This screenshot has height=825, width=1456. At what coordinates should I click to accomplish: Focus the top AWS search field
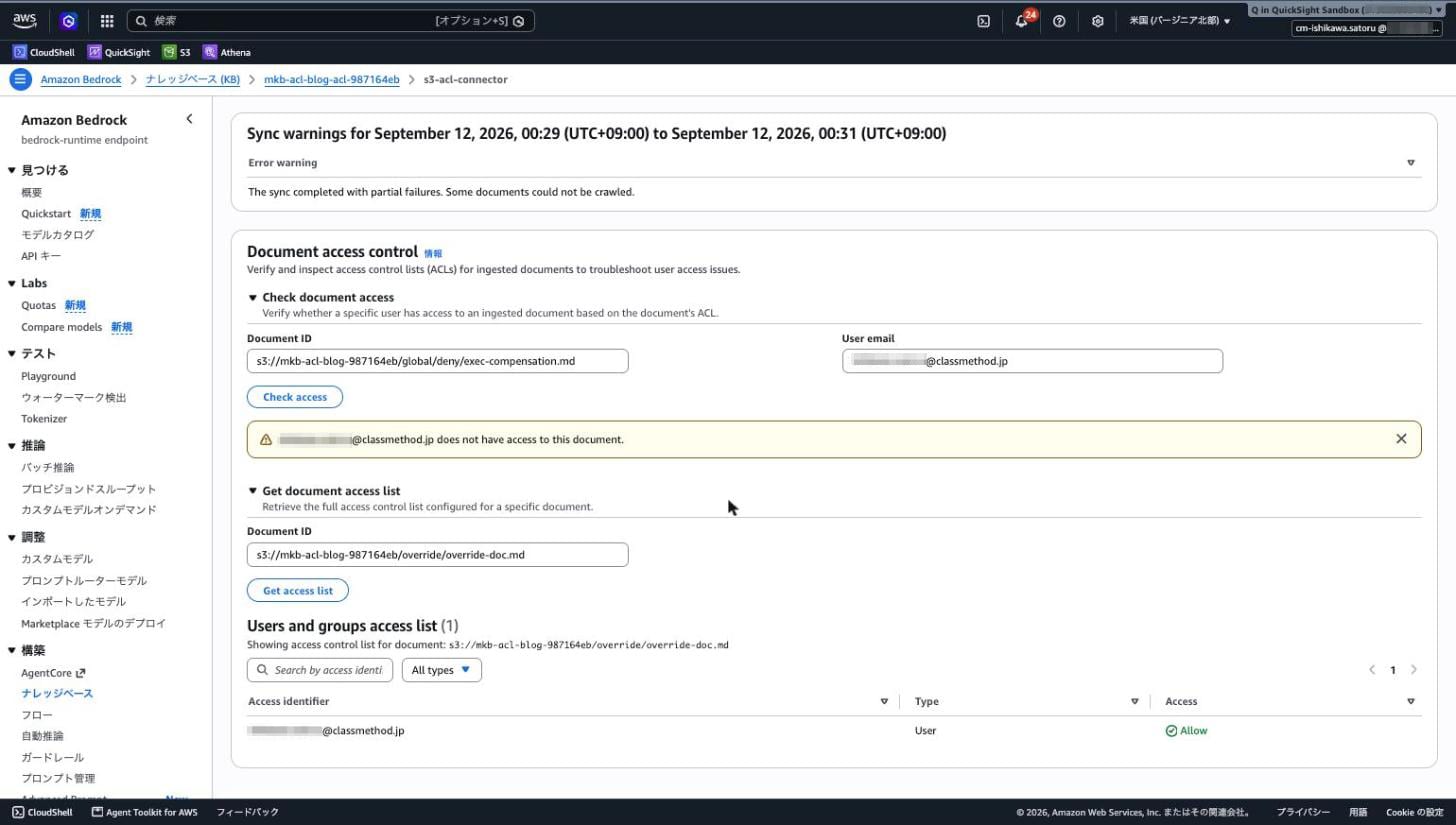click(331, 21)
